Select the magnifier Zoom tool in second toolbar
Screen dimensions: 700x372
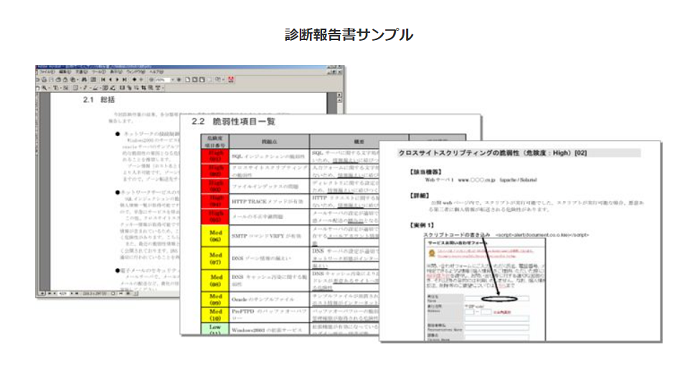coord(44,88)
